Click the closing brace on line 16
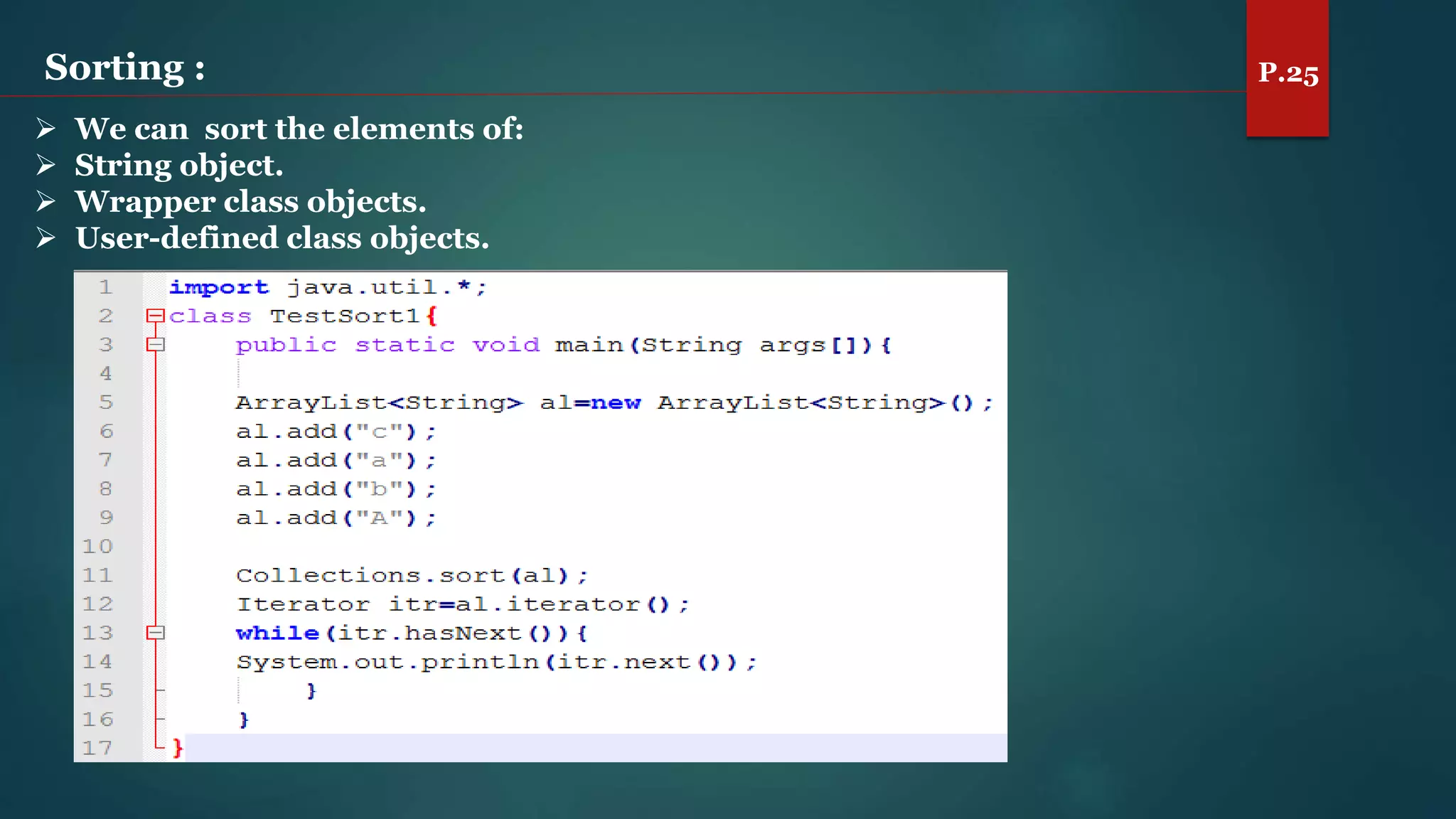This screenshot has height=819, width=1456. 244,719
